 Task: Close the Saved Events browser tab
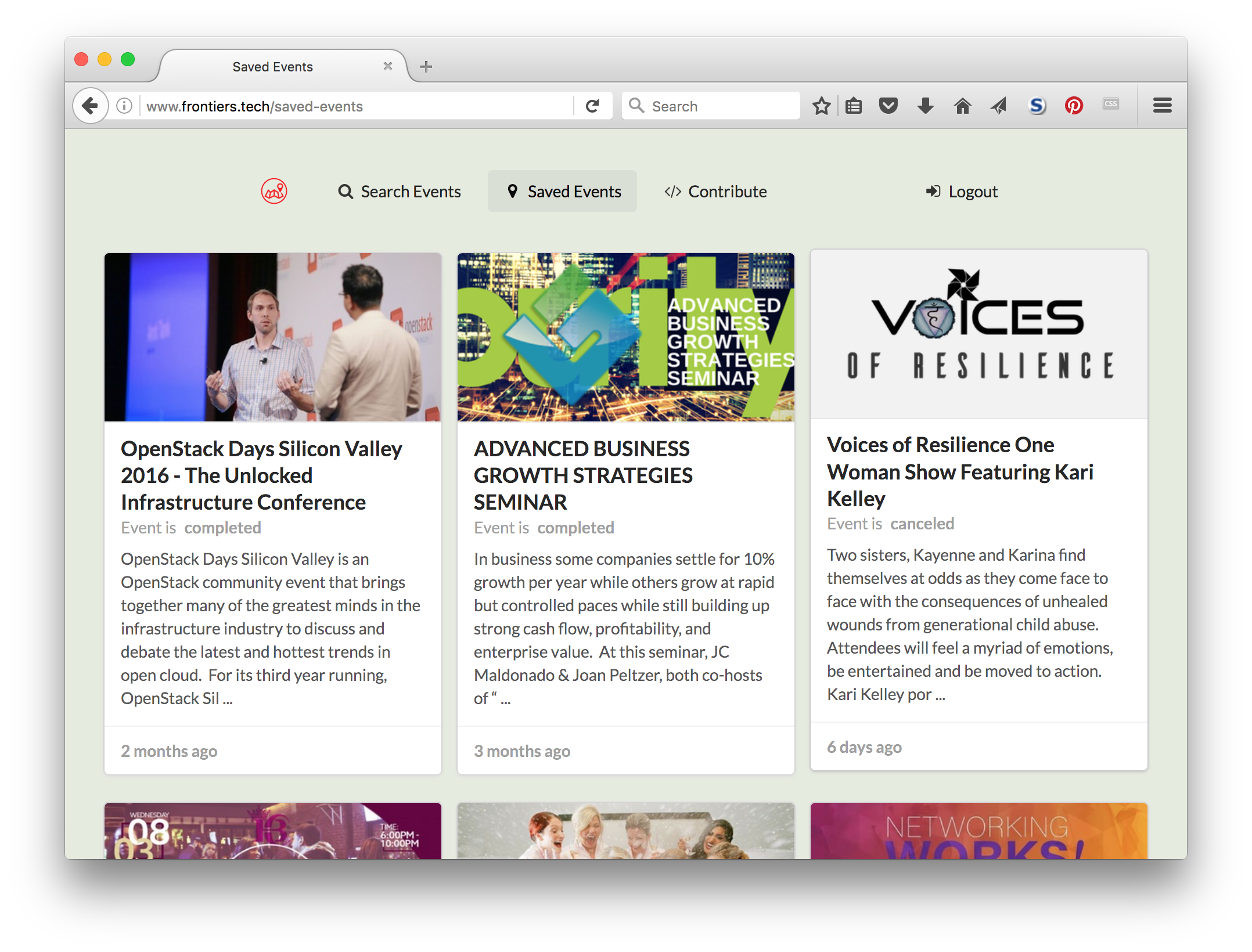point(388,67)
